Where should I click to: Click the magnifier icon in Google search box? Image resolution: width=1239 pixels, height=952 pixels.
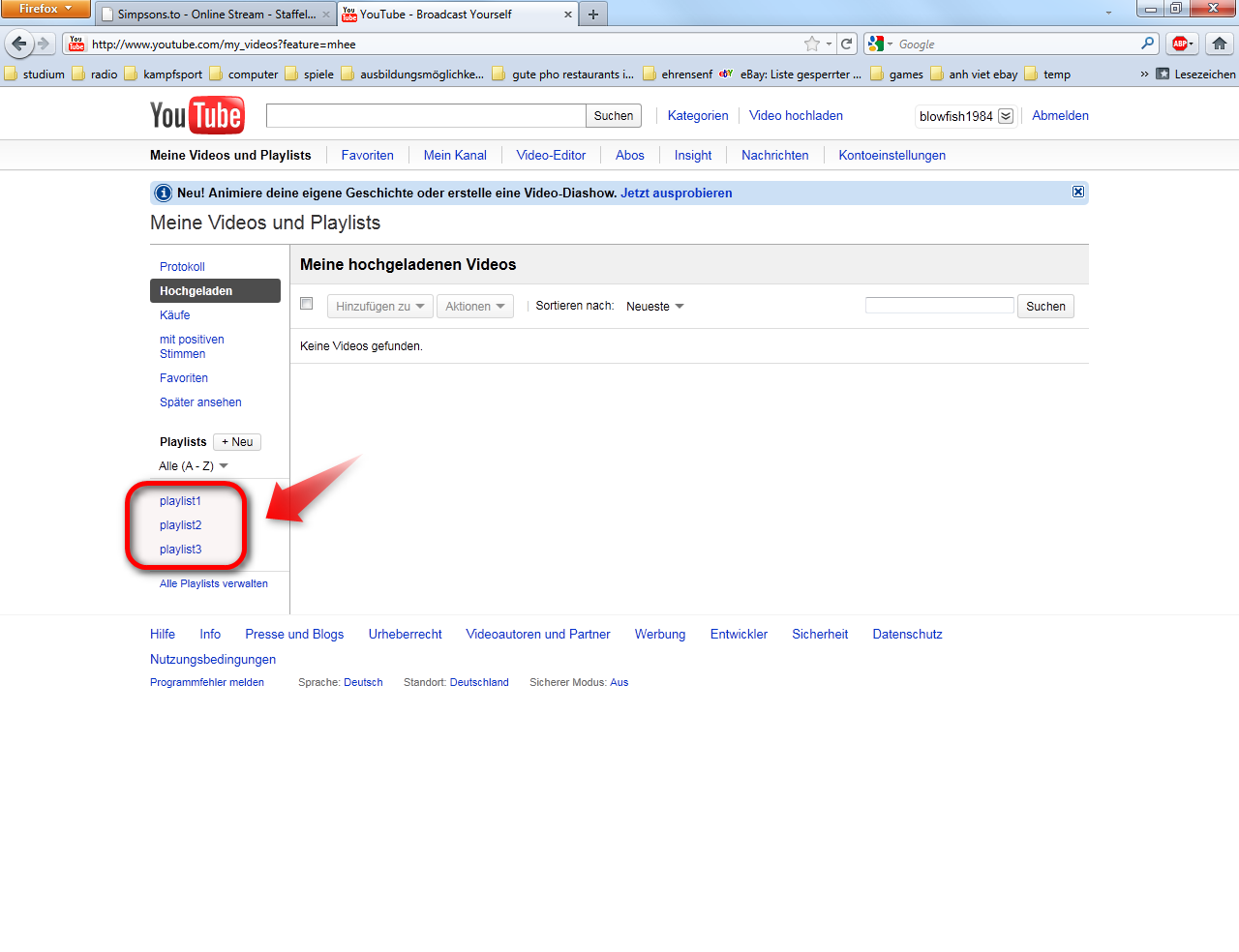pos(1147,44)
